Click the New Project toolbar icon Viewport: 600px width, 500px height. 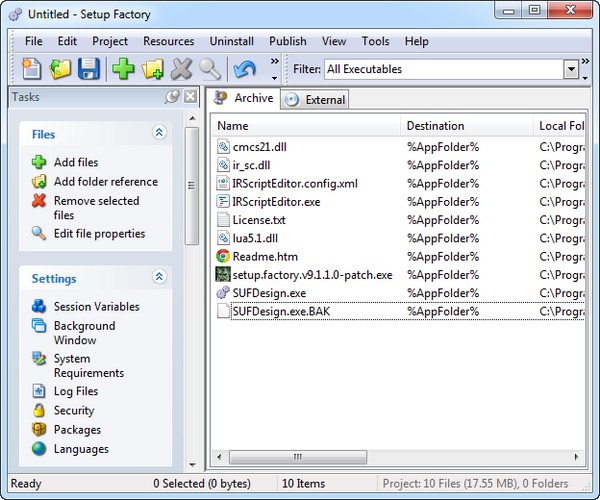click(32, 69)
